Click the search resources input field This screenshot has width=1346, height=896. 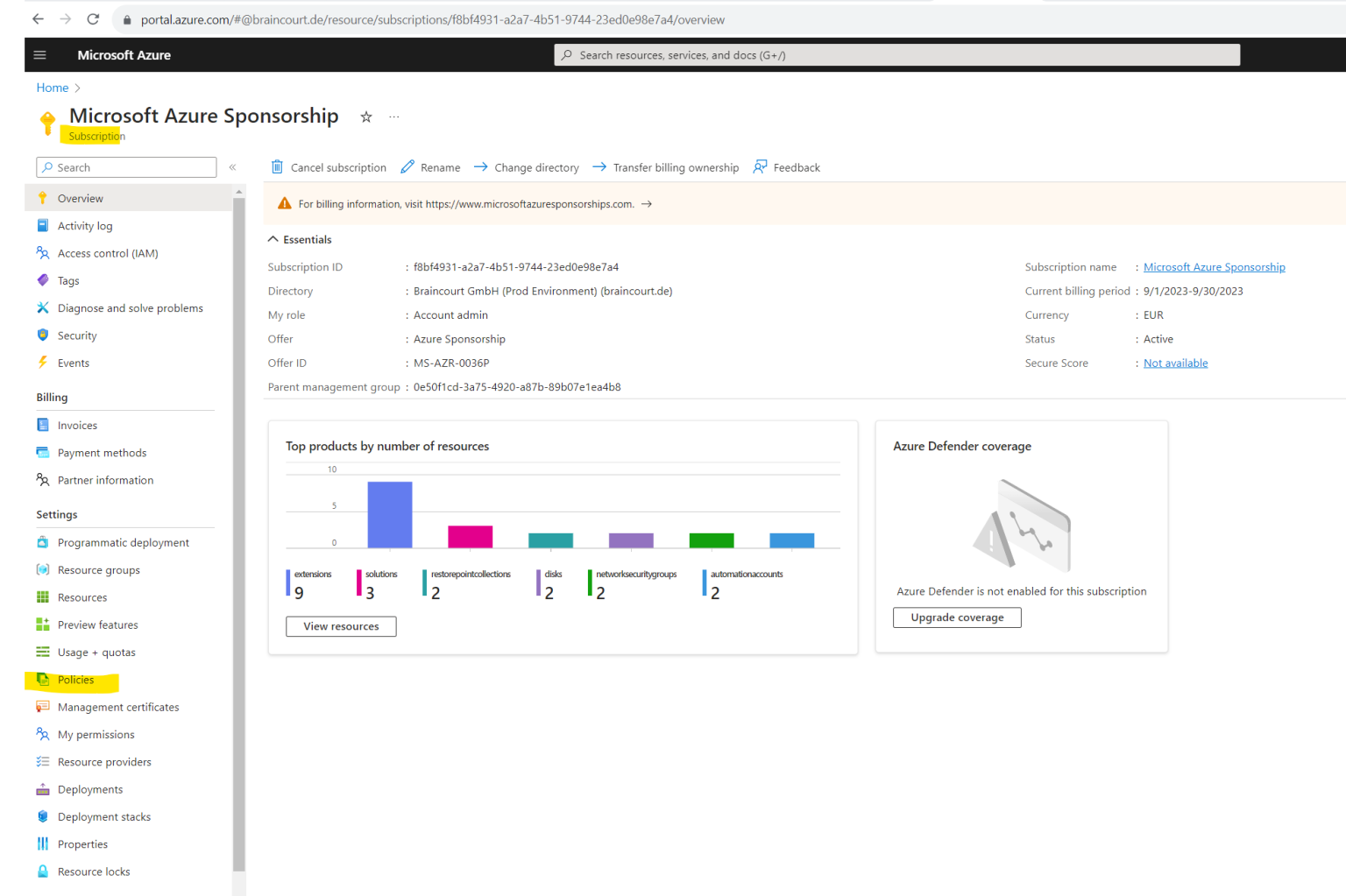pos(896,54)
